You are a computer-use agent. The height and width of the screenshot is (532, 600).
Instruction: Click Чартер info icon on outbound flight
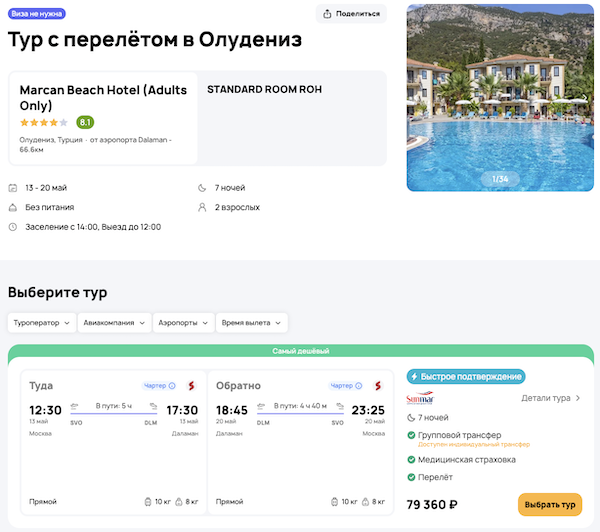(172, 386)
